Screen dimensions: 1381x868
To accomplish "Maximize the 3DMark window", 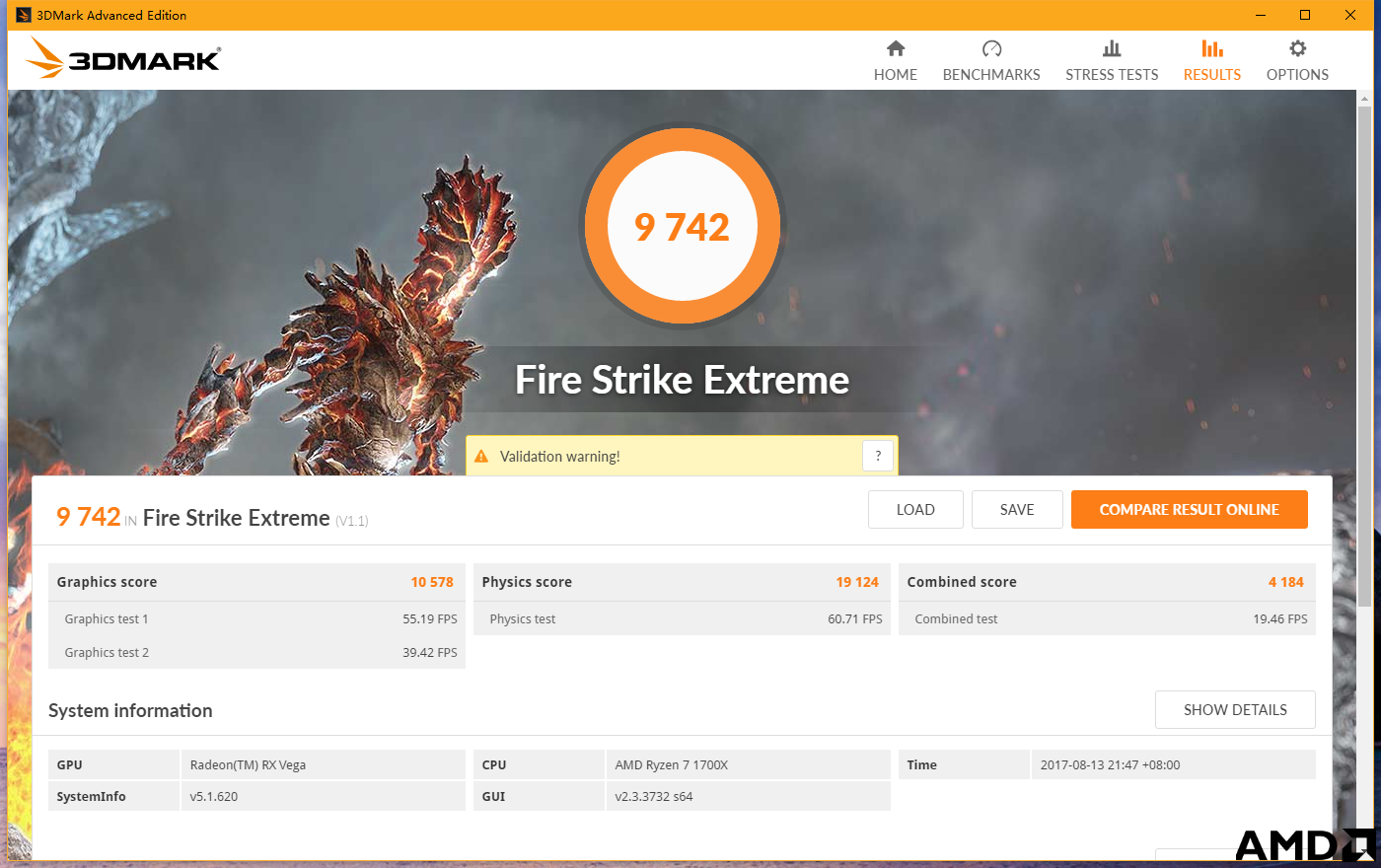I will click(x=1305, y=15).
